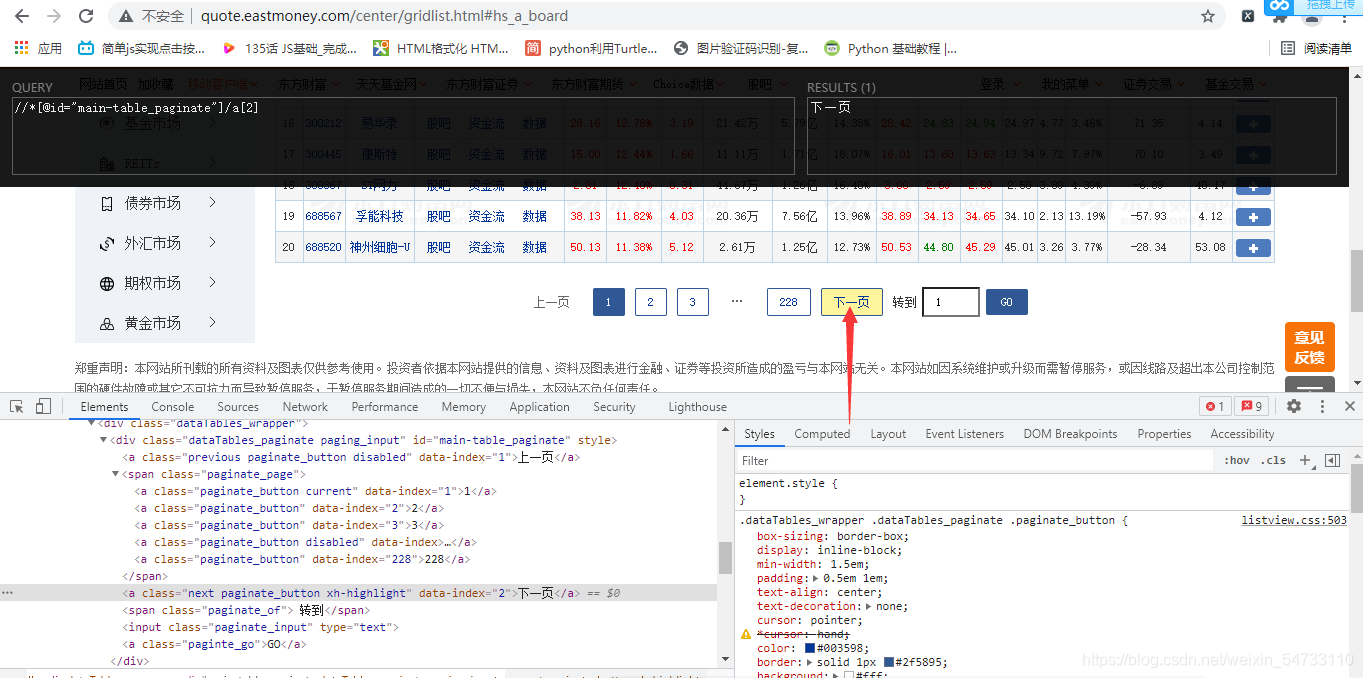The width and height of the screenshot is (1363, 678).
Task: Open 股吧 link in the 孚能科技 row
Action: point(438,216)
